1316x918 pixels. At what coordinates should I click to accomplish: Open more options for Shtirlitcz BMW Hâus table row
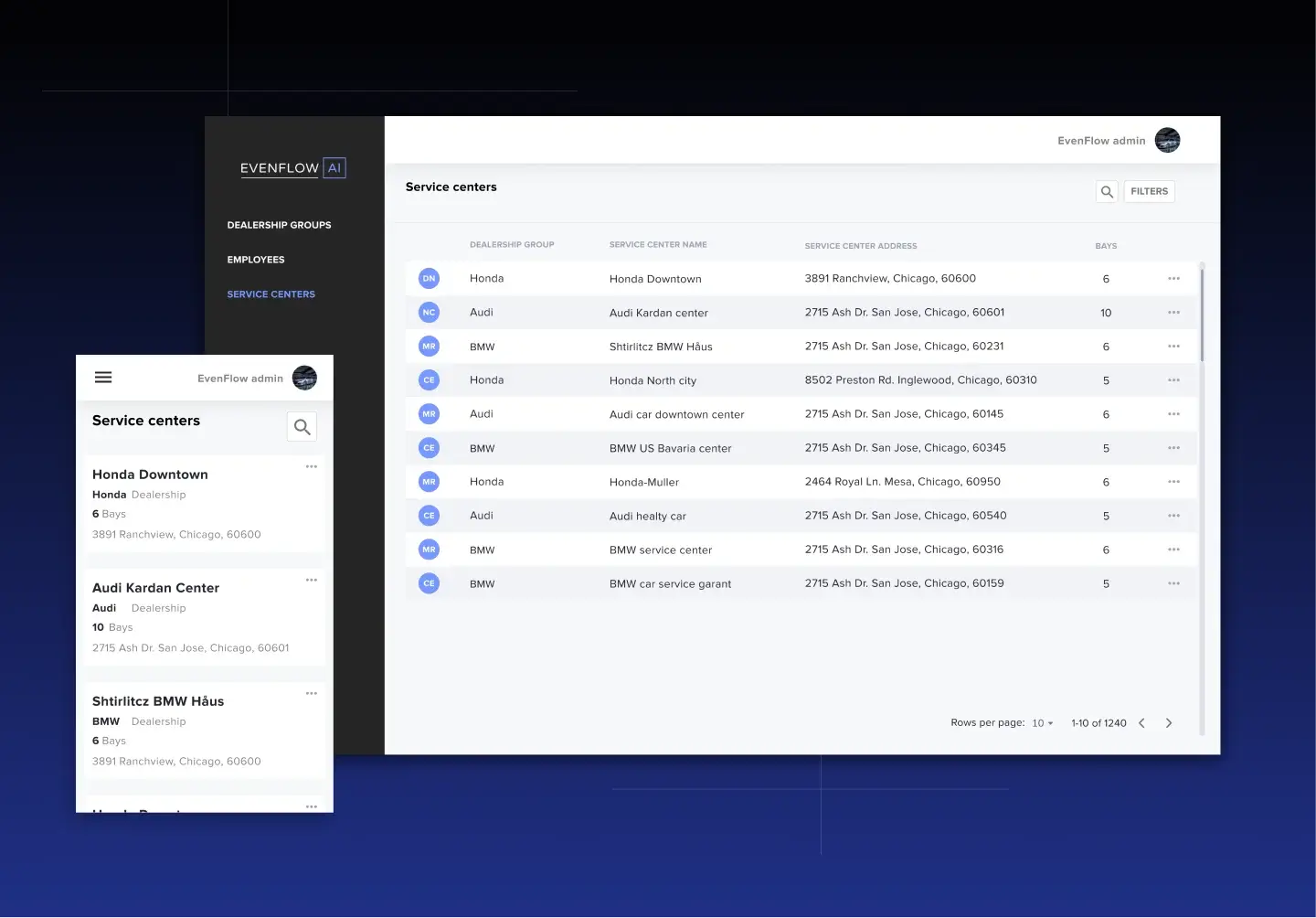click(x=1173, y=347)
